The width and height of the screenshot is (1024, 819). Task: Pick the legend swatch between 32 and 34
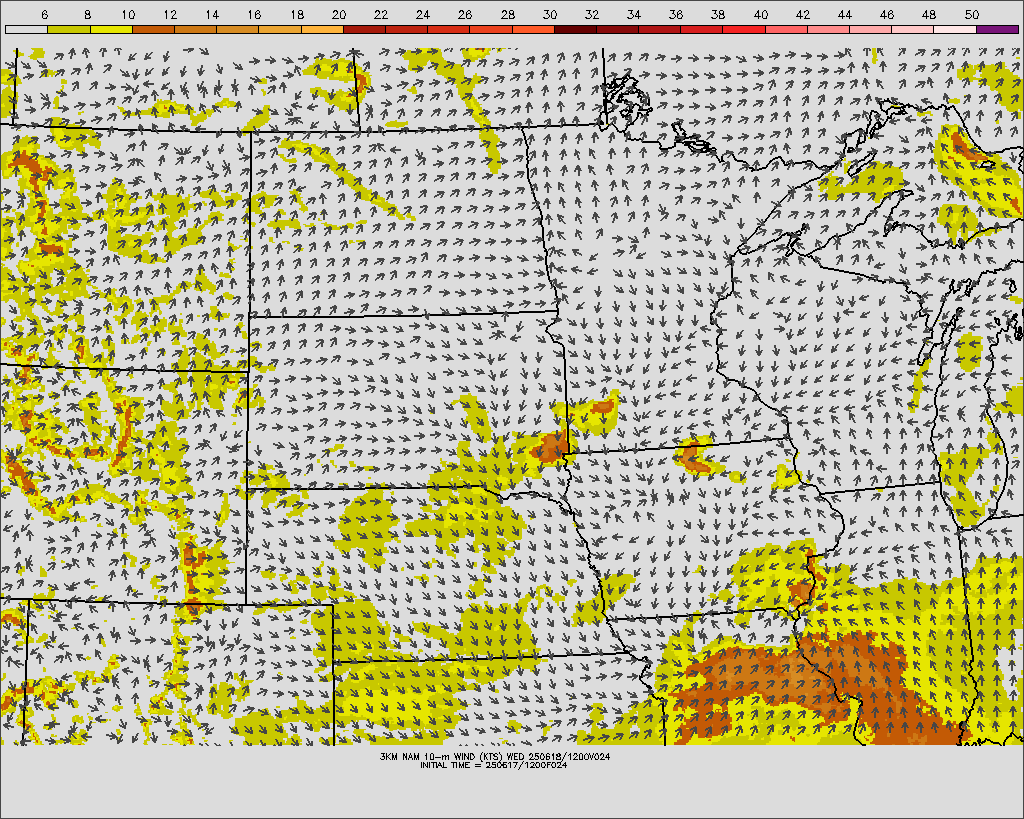click(x=617, y=29)
